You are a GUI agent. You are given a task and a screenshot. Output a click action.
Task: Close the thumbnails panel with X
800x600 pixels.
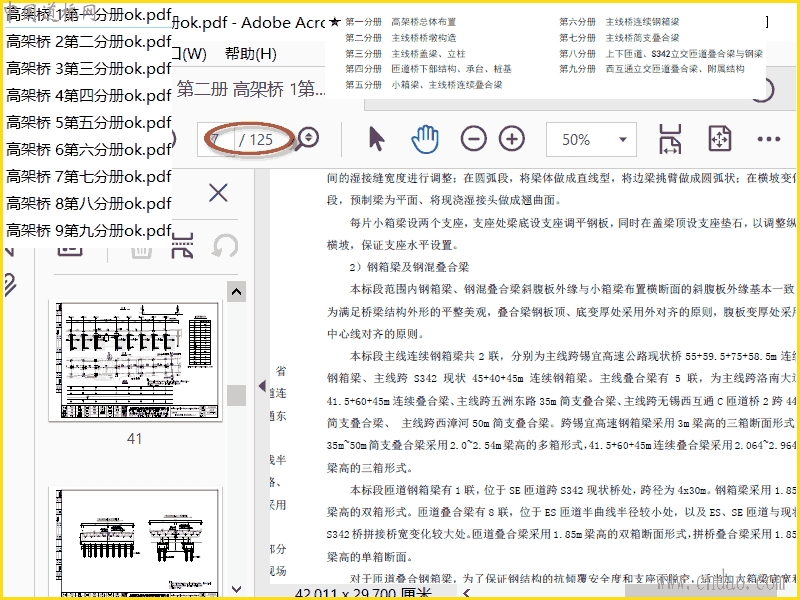point(218,193)
